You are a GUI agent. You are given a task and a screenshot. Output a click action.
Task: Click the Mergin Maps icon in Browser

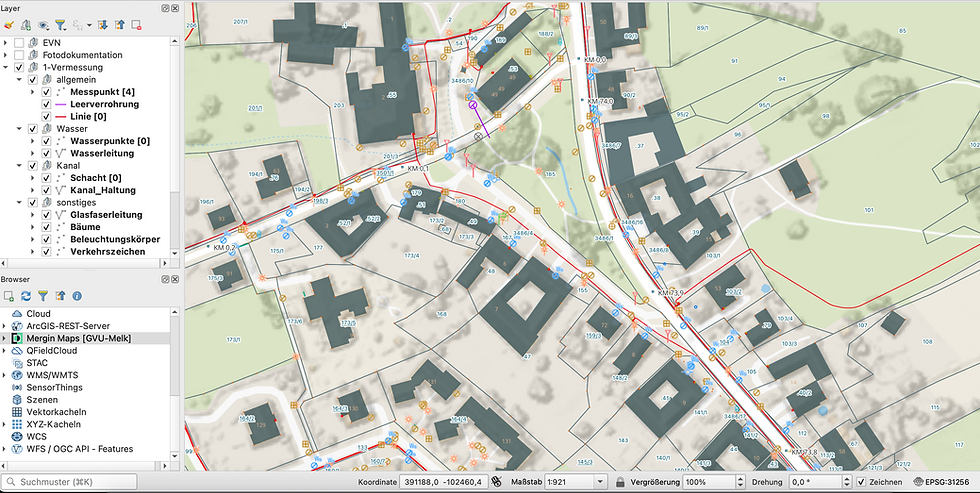coord(16,338)
